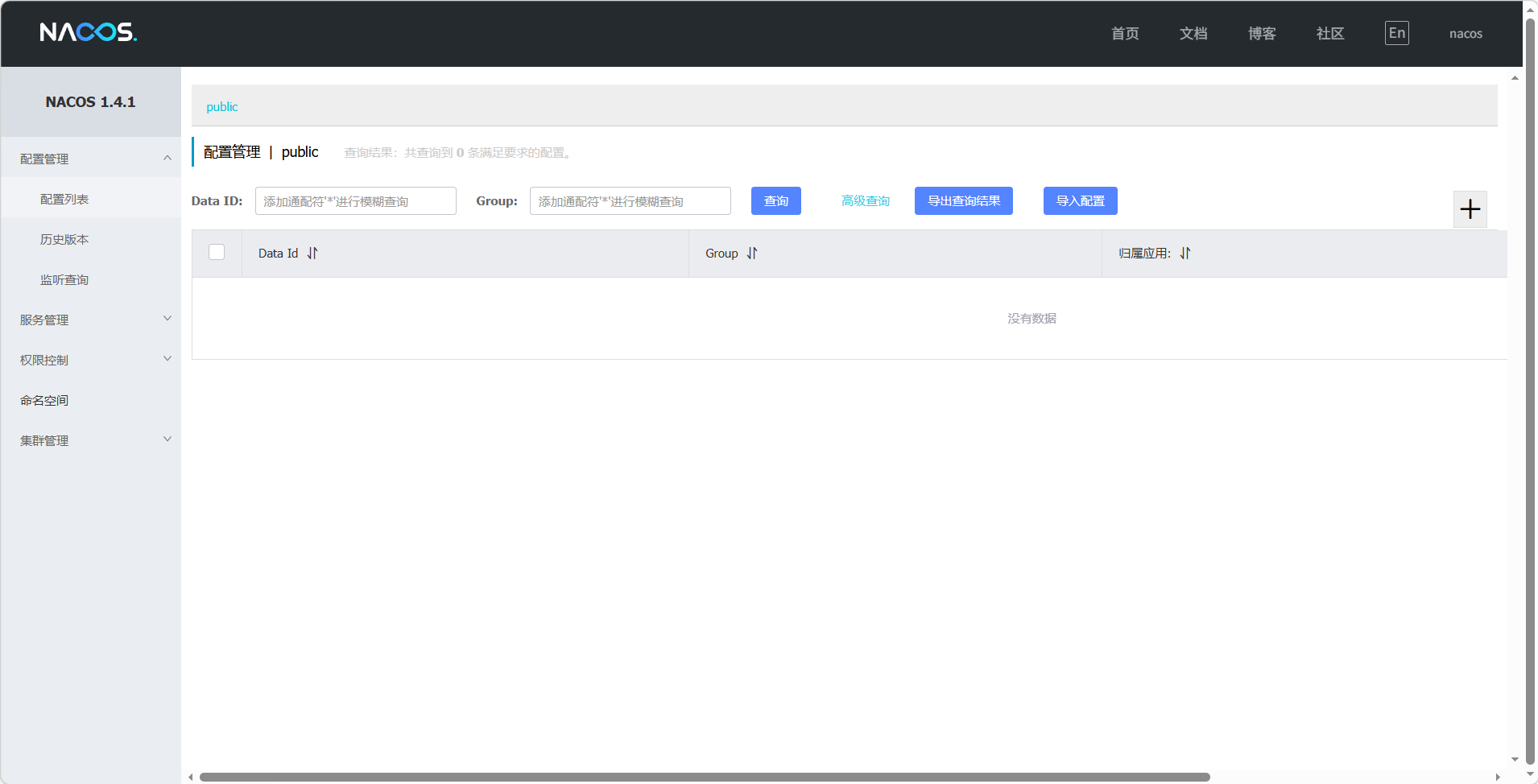Click the NACOS 1.4.1 version text
The width and height of the screenshot is (1538, 784).
(90, 102)
